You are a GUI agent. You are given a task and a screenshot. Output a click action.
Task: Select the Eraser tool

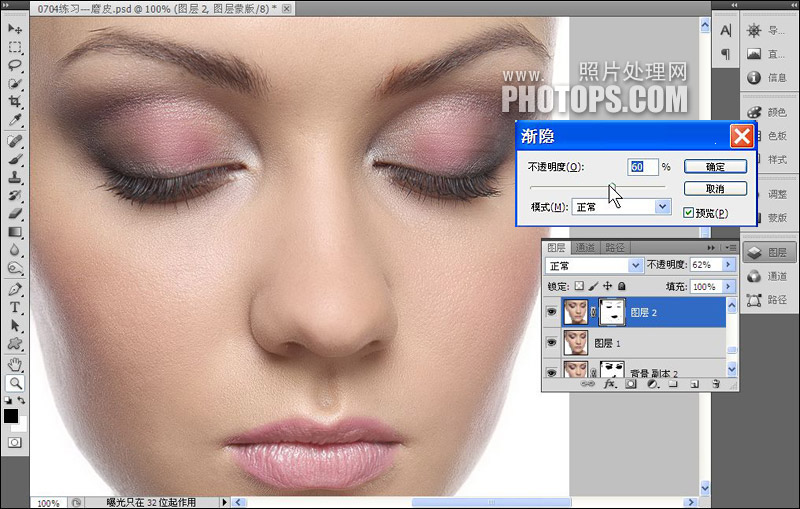coord(15,214)
